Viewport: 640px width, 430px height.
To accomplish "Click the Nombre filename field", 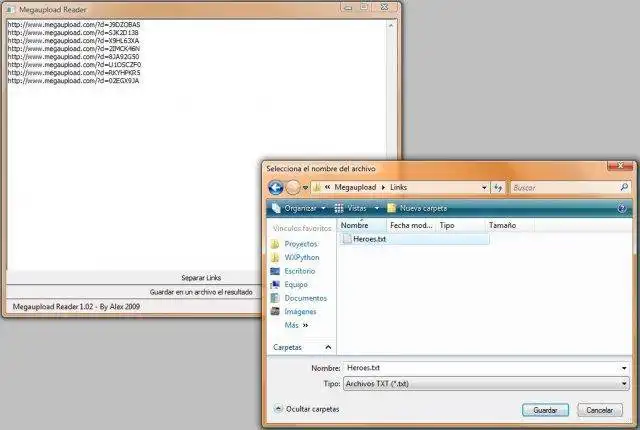I will tap(482, 368).
